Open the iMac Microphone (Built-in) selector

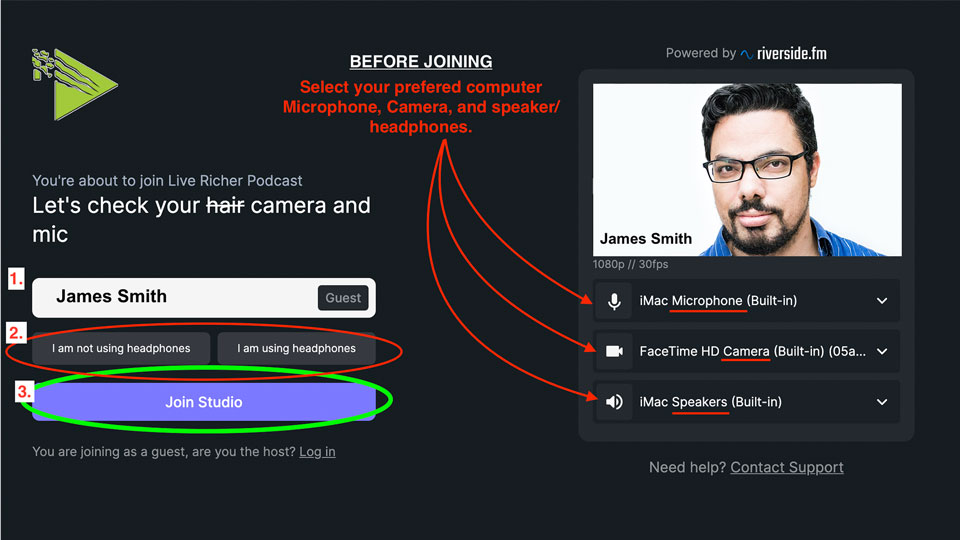tap(747, 301)
